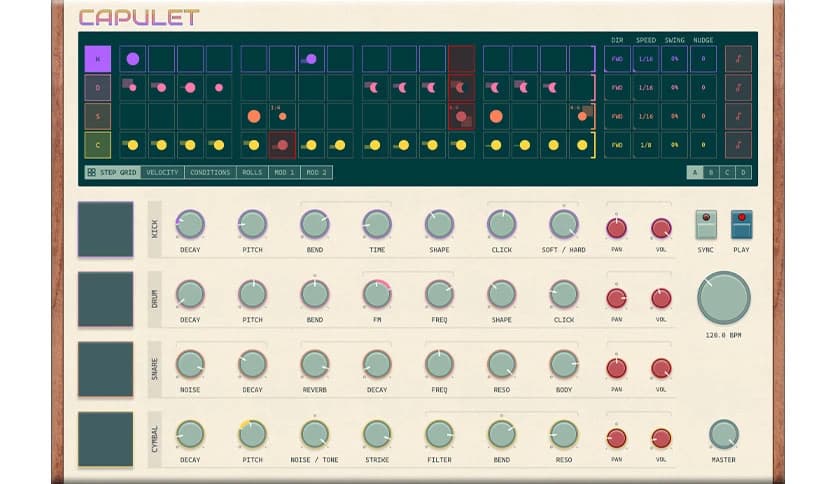Image resolution: width=836 pixels, height=484 pixels.
Task: Trigger the drum pad
Action: pos(106,299)
